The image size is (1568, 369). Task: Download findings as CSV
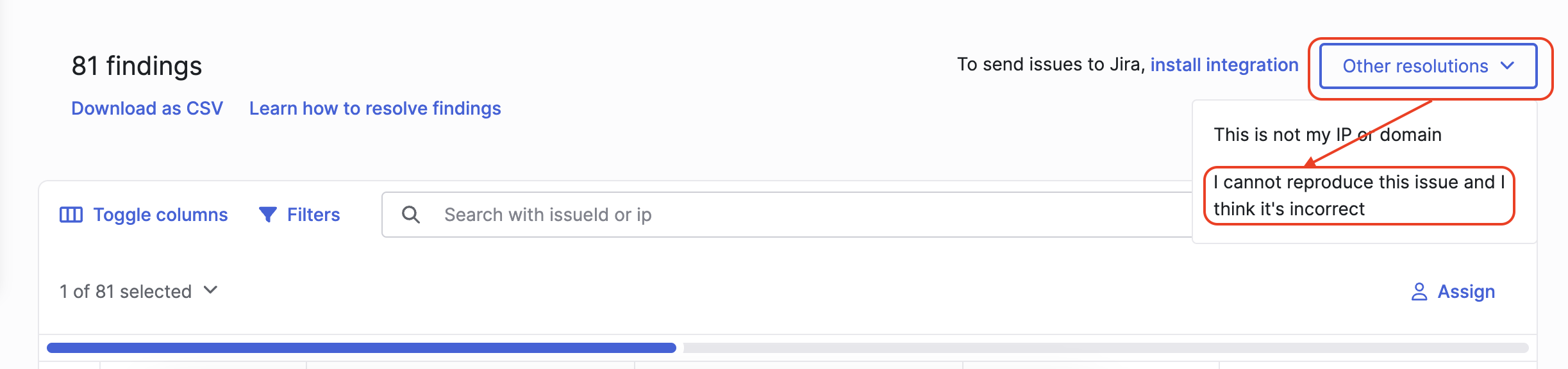[x=147, y=108]
